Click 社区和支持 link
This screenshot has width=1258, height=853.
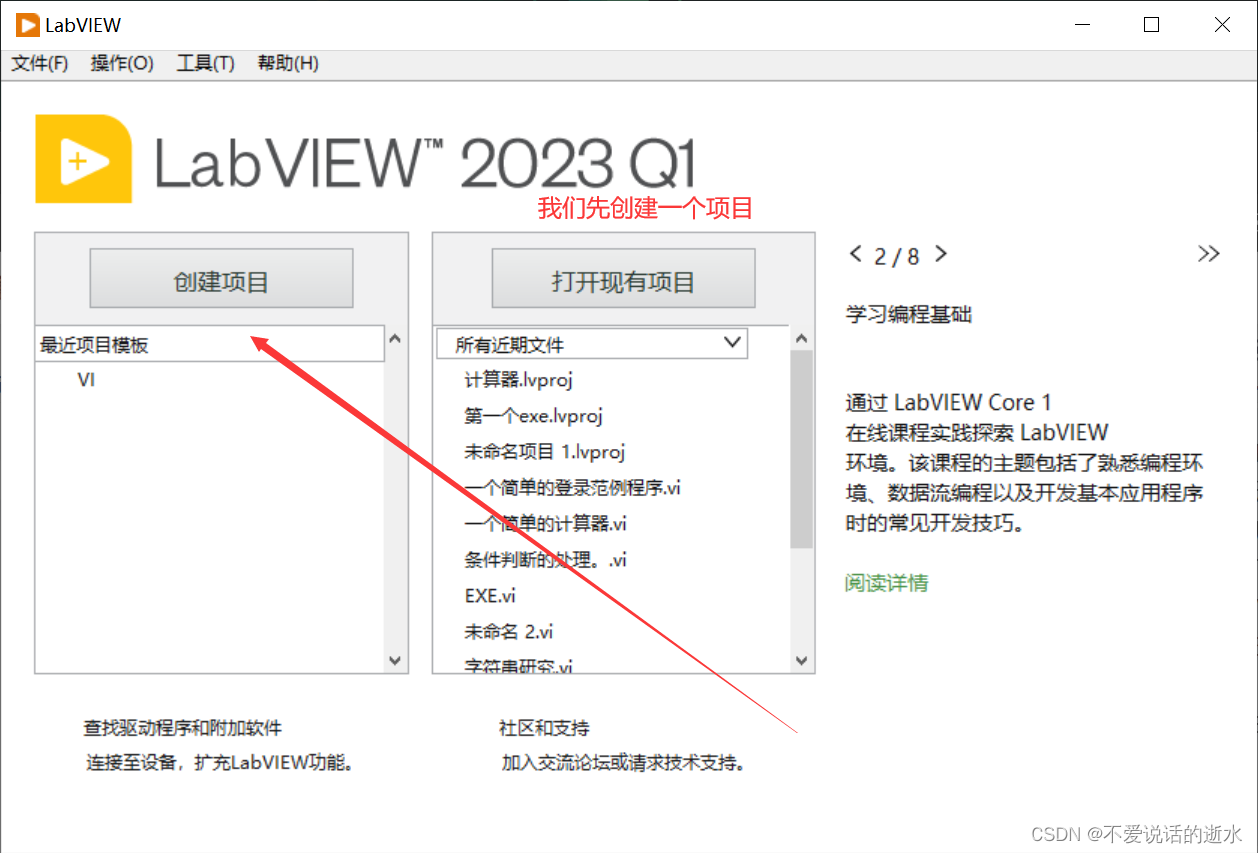pos(544,728)
